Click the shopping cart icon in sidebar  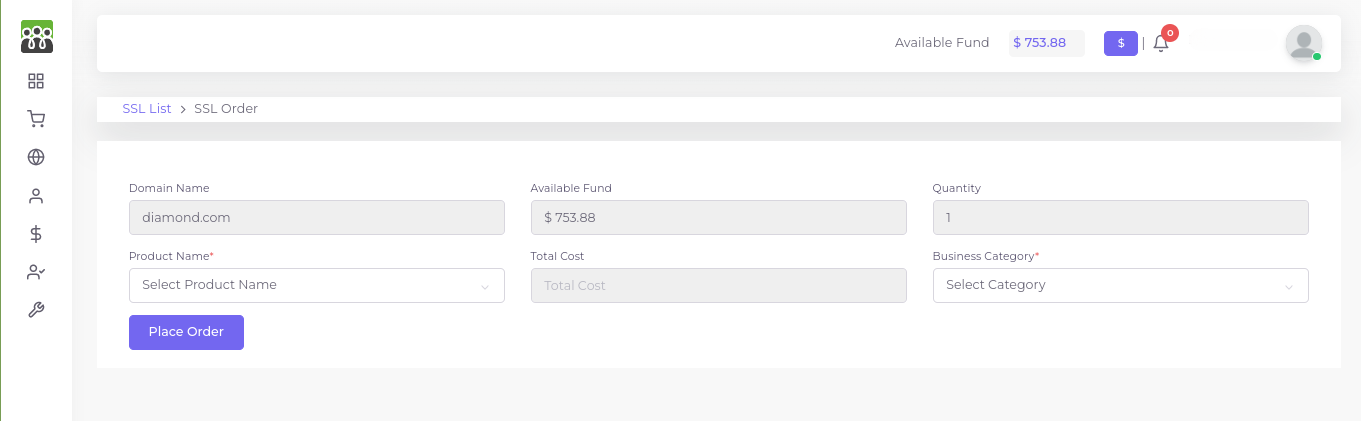point(36,119)
